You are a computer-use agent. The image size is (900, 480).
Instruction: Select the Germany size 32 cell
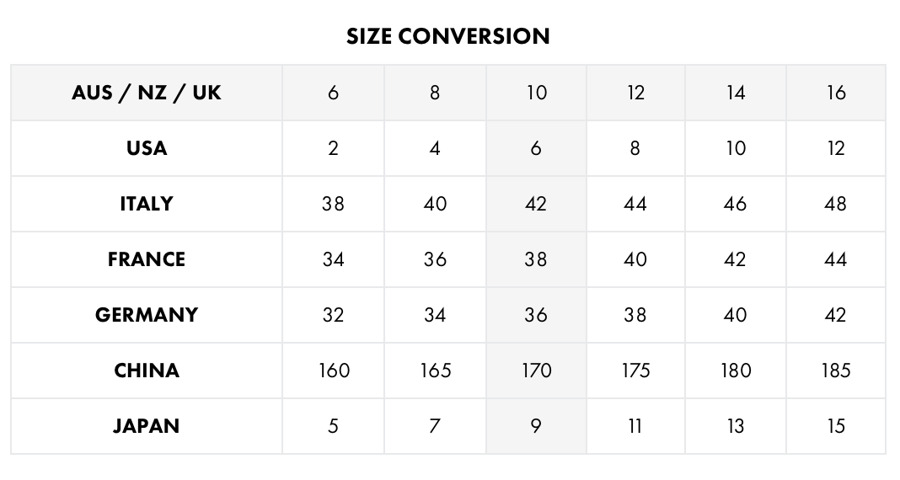[333, 315]
